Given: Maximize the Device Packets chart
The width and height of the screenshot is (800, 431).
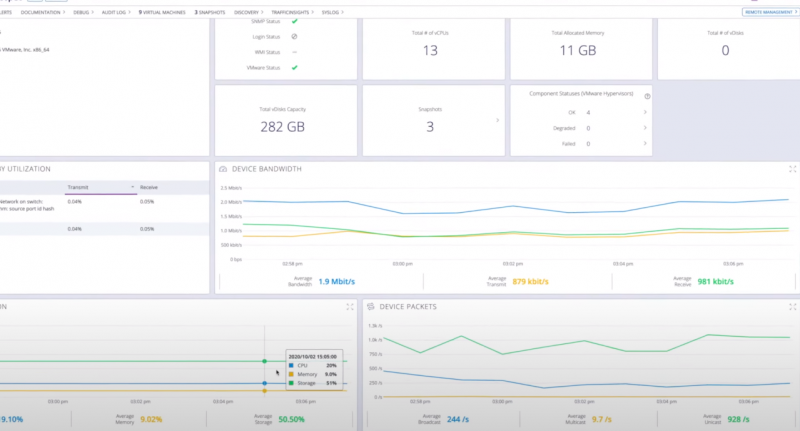Looking at the screenshot, I should (793, 306).
